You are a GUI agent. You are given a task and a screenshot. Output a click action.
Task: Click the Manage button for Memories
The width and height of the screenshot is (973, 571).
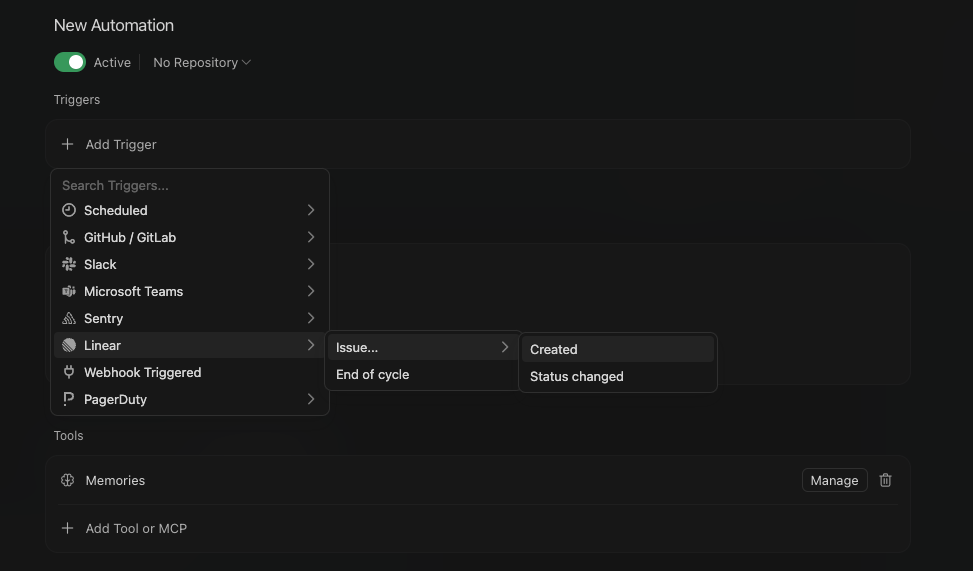click(x=834, y=480)
